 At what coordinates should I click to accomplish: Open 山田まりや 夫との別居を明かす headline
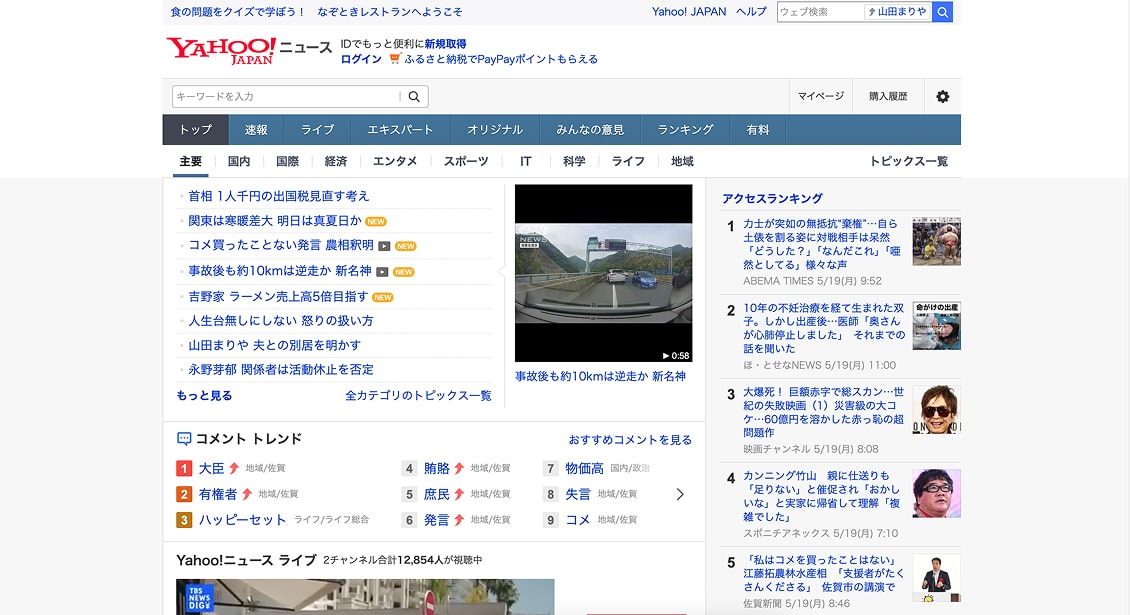click(x=274, y=345)
